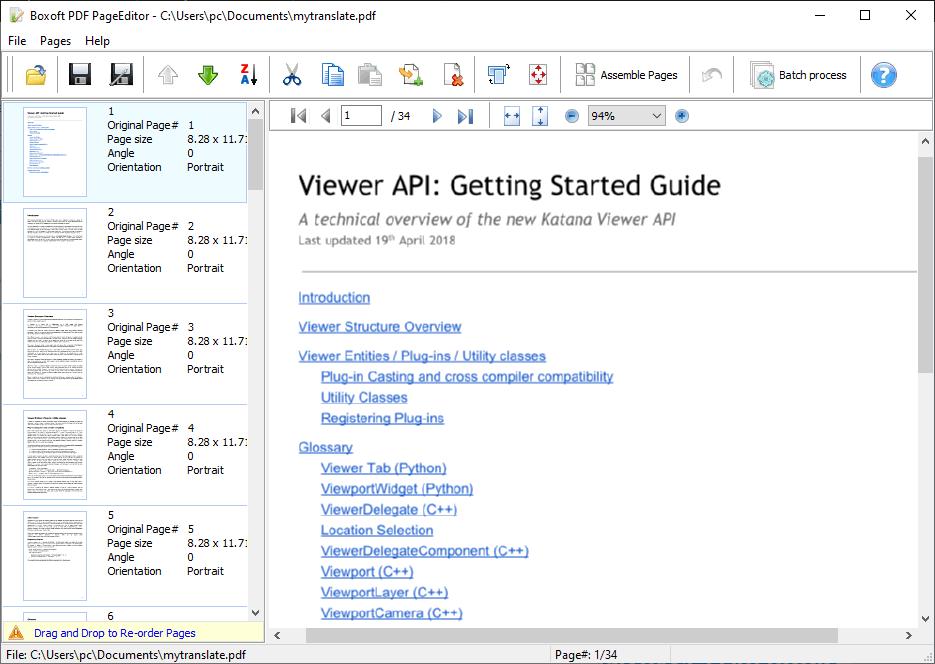Viewport: 935px width, 664px height.
Task: Click the document horizontal scroll left arrow
Action: coord(277,635)
